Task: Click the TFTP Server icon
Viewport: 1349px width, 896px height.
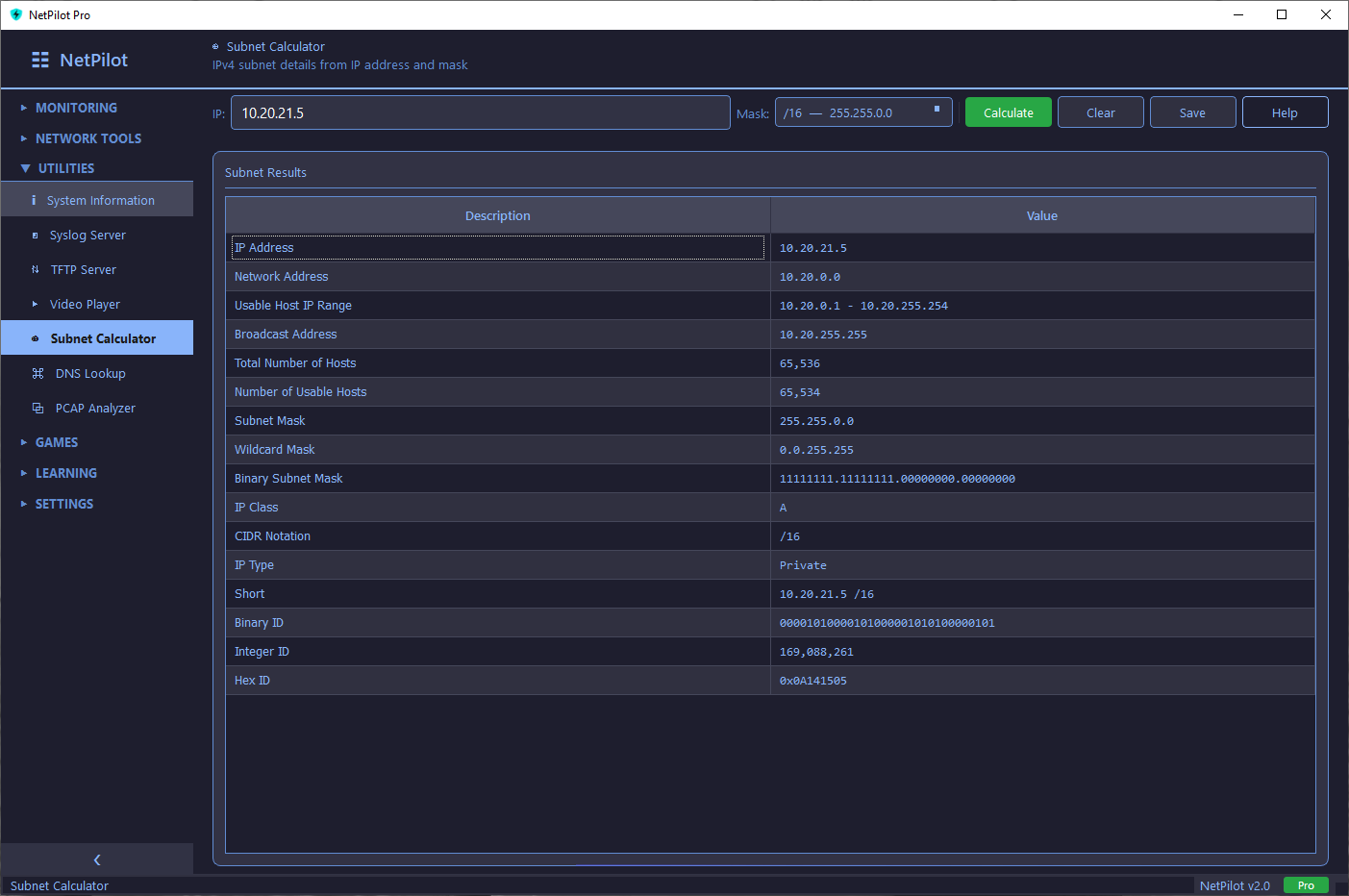Action: 37,269
